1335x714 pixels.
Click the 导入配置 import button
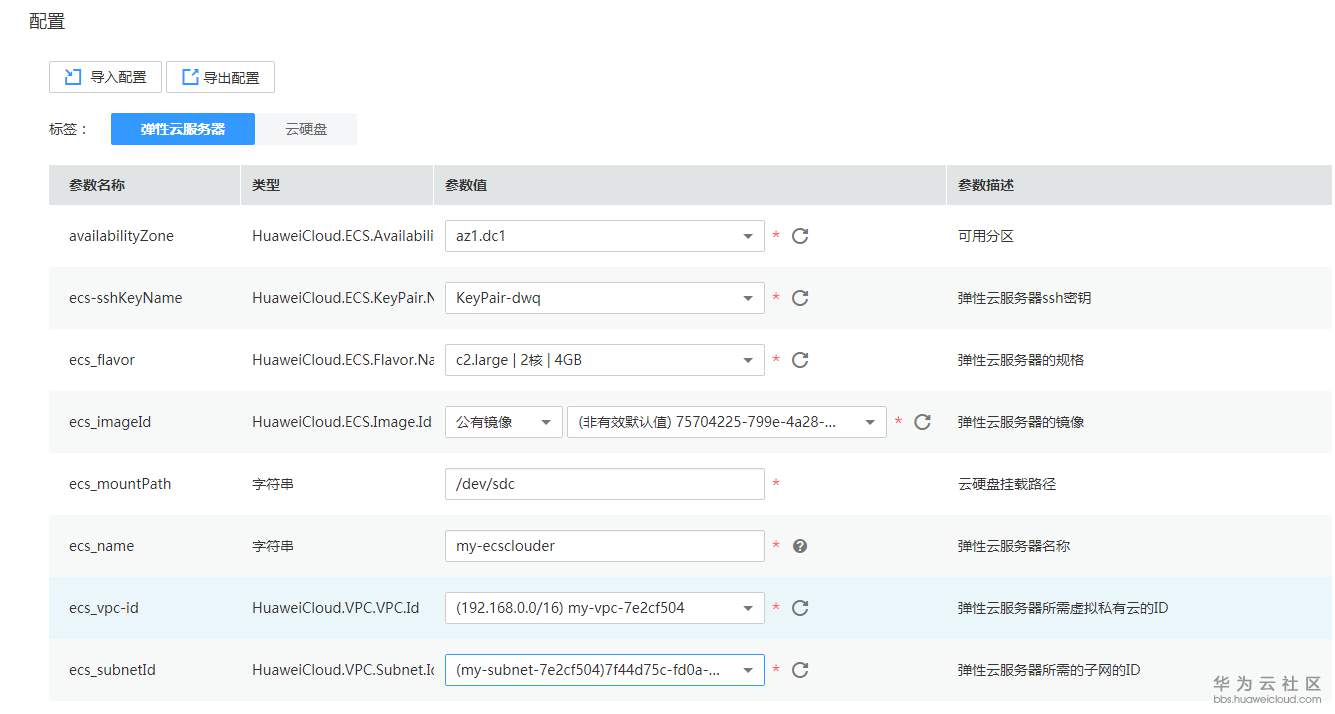[x=105, y=77]
